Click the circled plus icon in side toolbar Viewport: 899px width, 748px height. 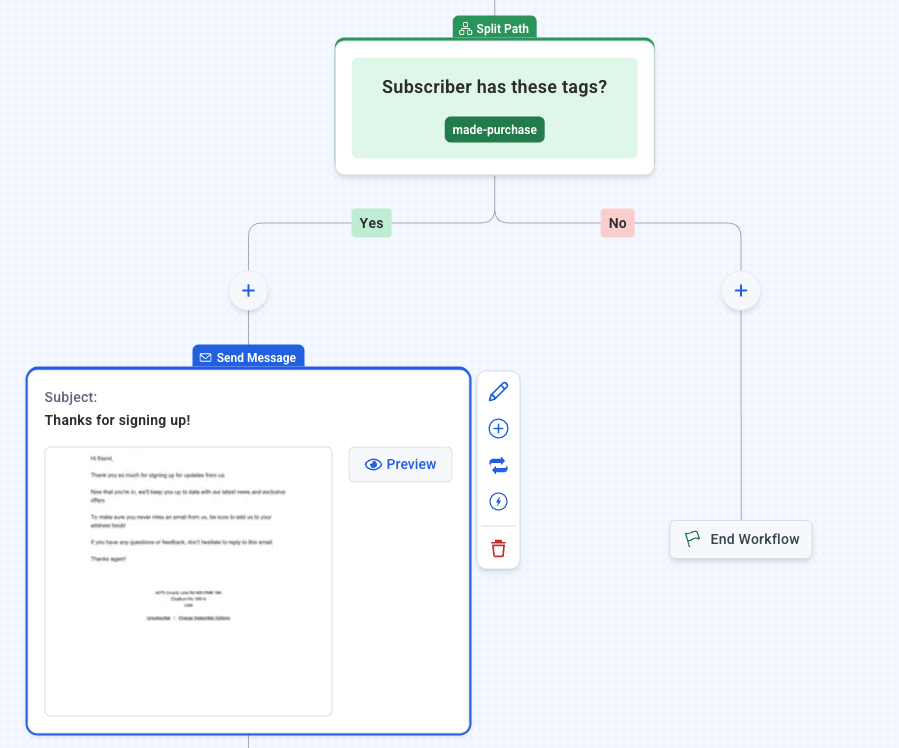click(498, 429)
